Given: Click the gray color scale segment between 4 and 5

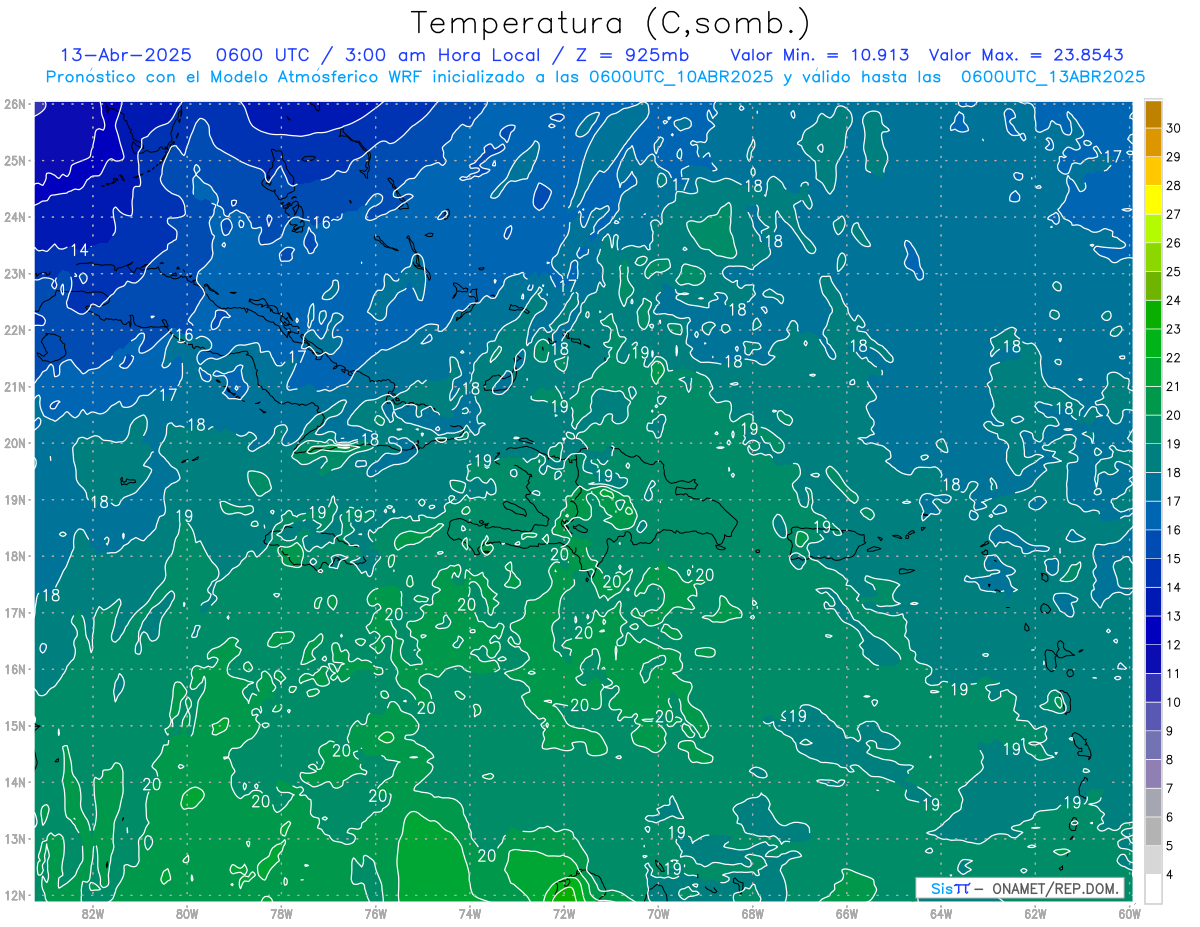Looking at the screenshot, I should tap(1153, 860).
